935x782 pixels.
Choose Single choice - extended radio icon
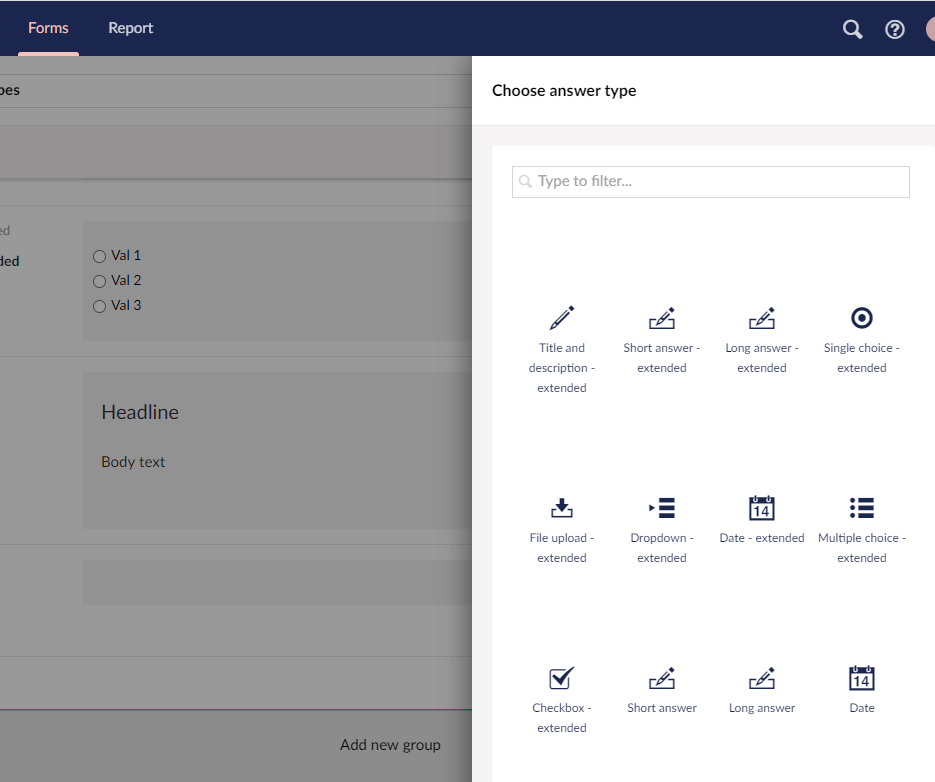coord(862,318)
